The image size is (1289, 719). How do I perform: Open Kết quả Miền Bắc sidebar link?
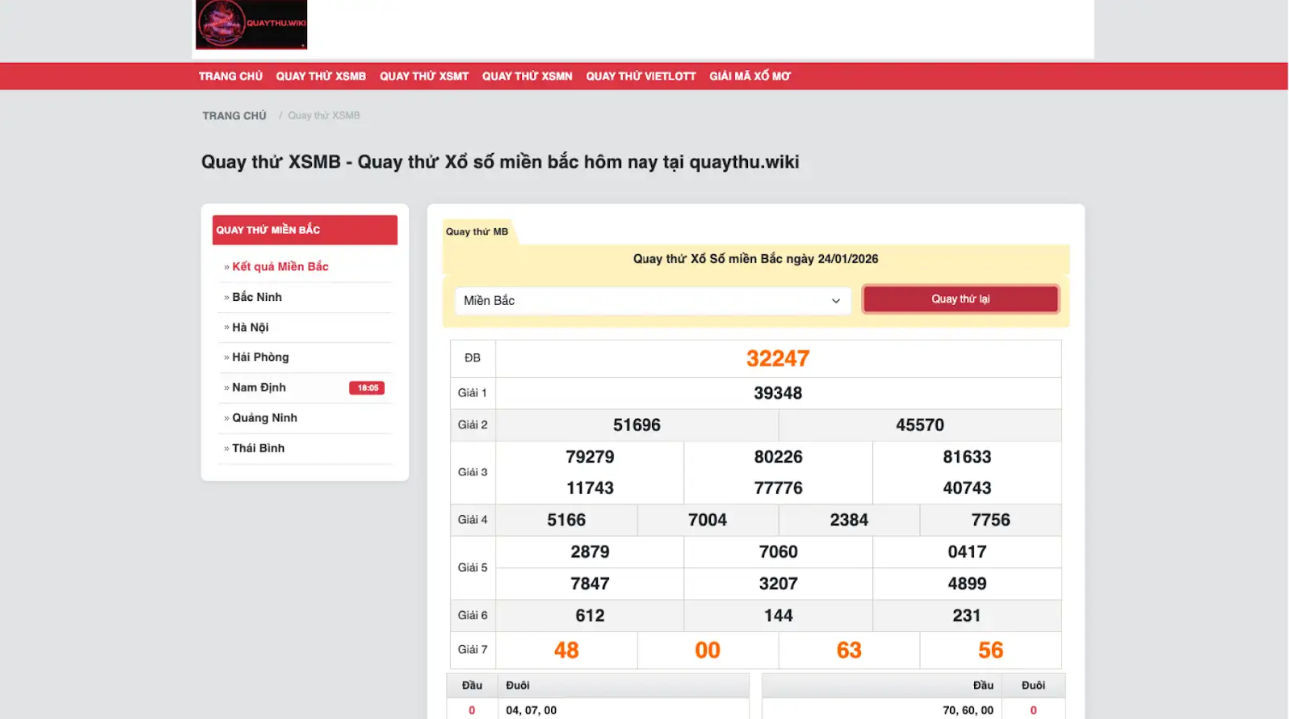tap(280, 267)
